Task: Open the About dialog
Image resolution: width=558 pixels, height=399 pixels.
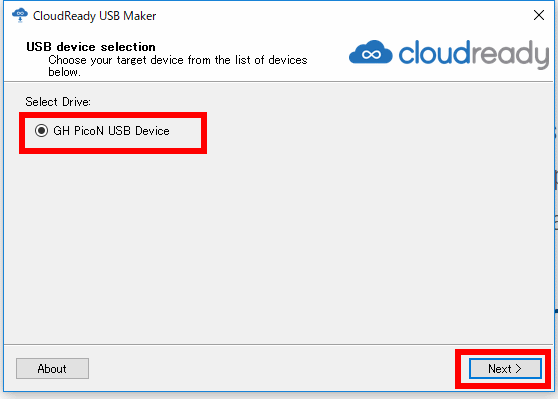Action: (x=52, y=368)
